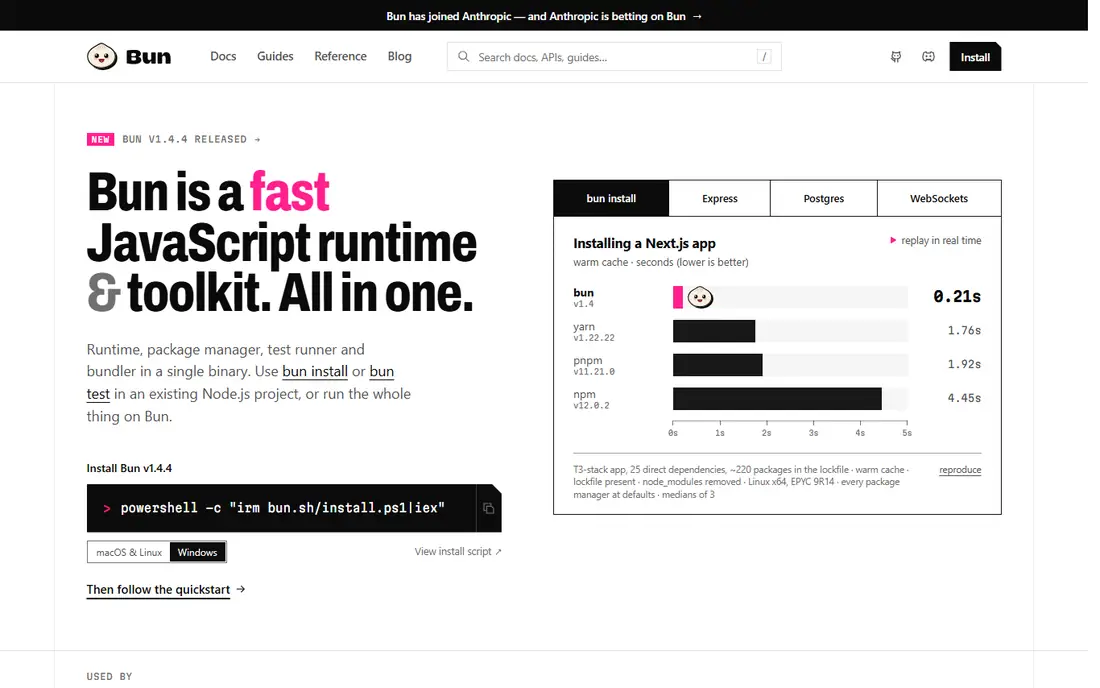Viewport: 1100px width, 688px height.
Task: Click the yarn v1.22.22 row label
Action: click(x=593, y=332)
